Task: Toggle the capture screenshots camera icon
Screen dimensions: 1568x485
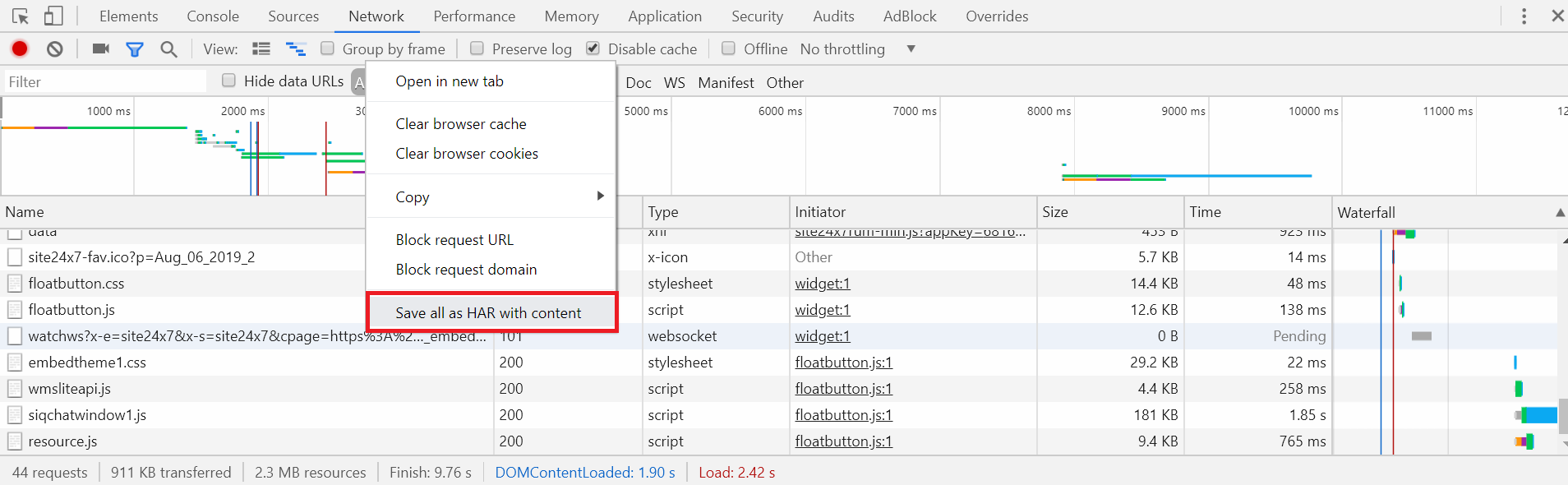Action: (101, 49)
